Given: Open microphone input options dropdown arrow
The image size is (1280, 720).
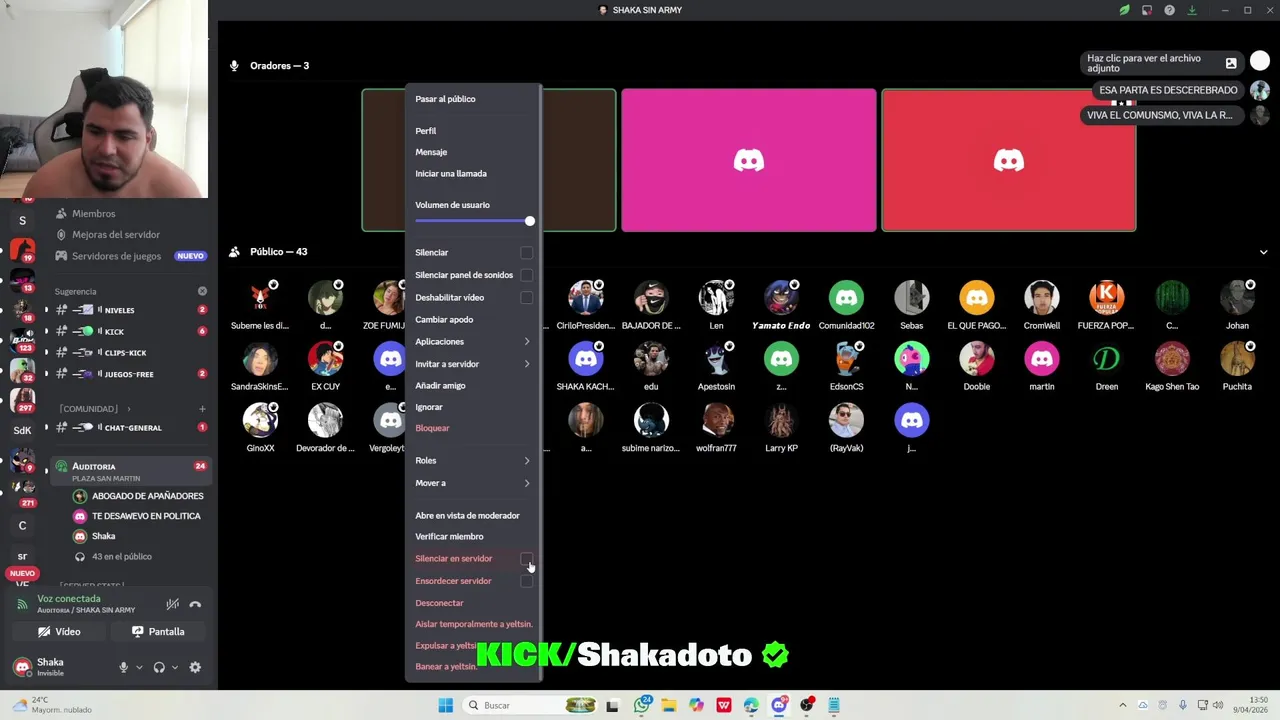Looking at the screenshot, I should (139, 667).
